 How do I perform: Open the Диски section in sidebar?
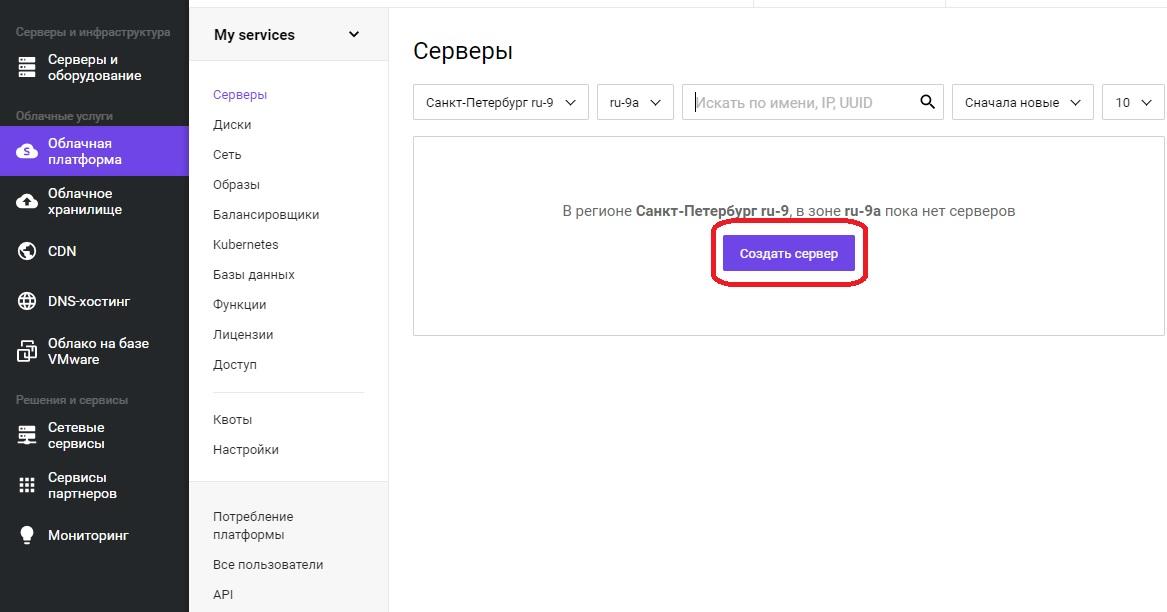point(232,125)
